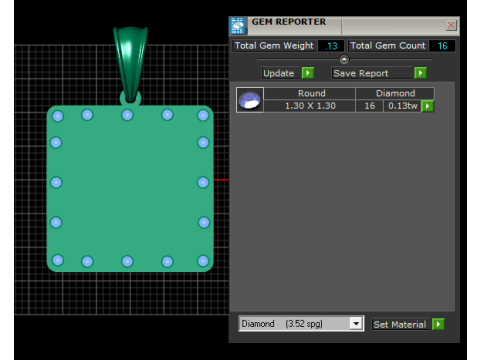Click the green arrow next to Save Report

(x=420, y=73)
